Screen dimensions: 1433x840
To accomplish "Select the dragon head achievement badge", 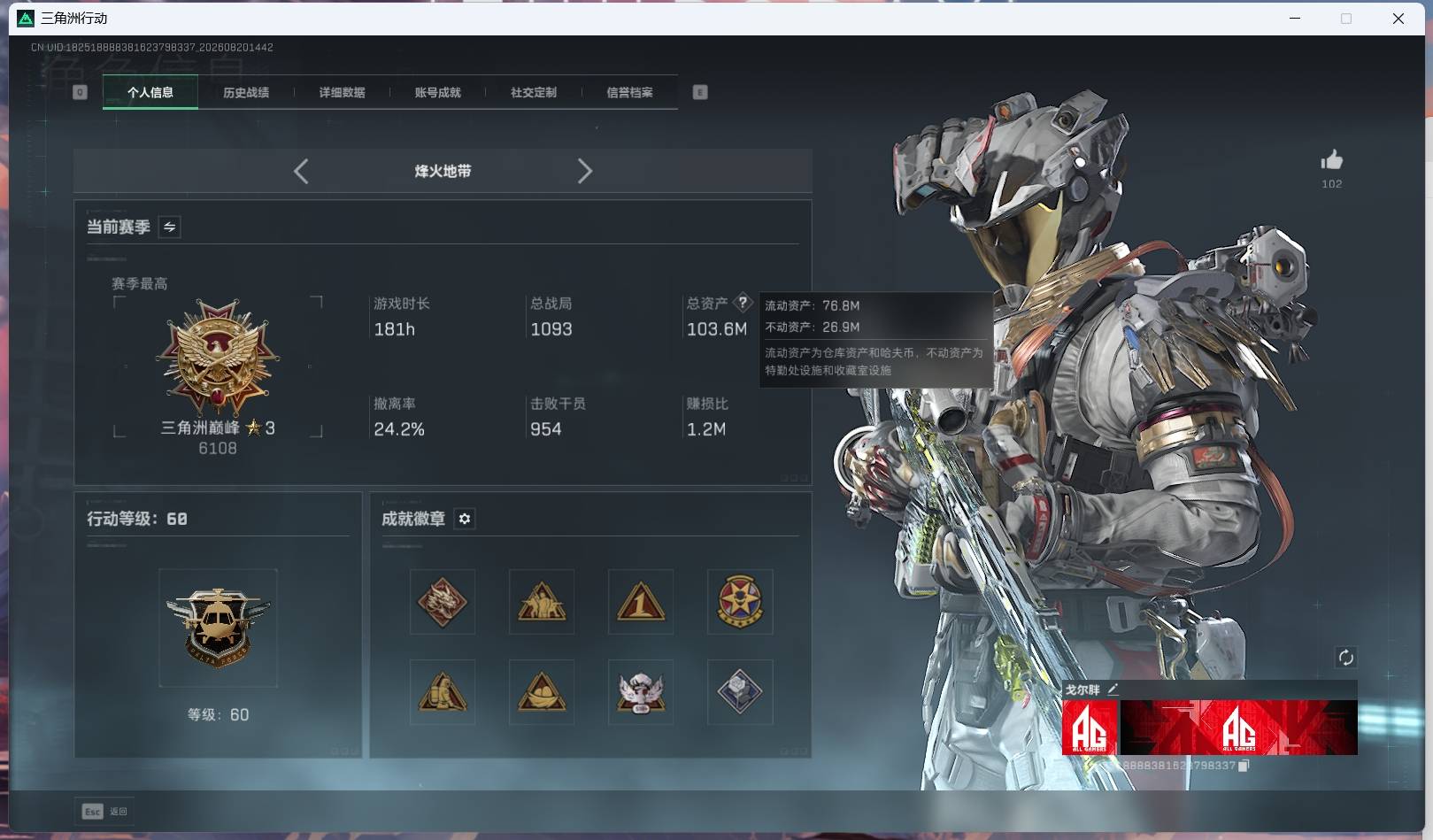I will pyautogui.click(x=443, y=602).
